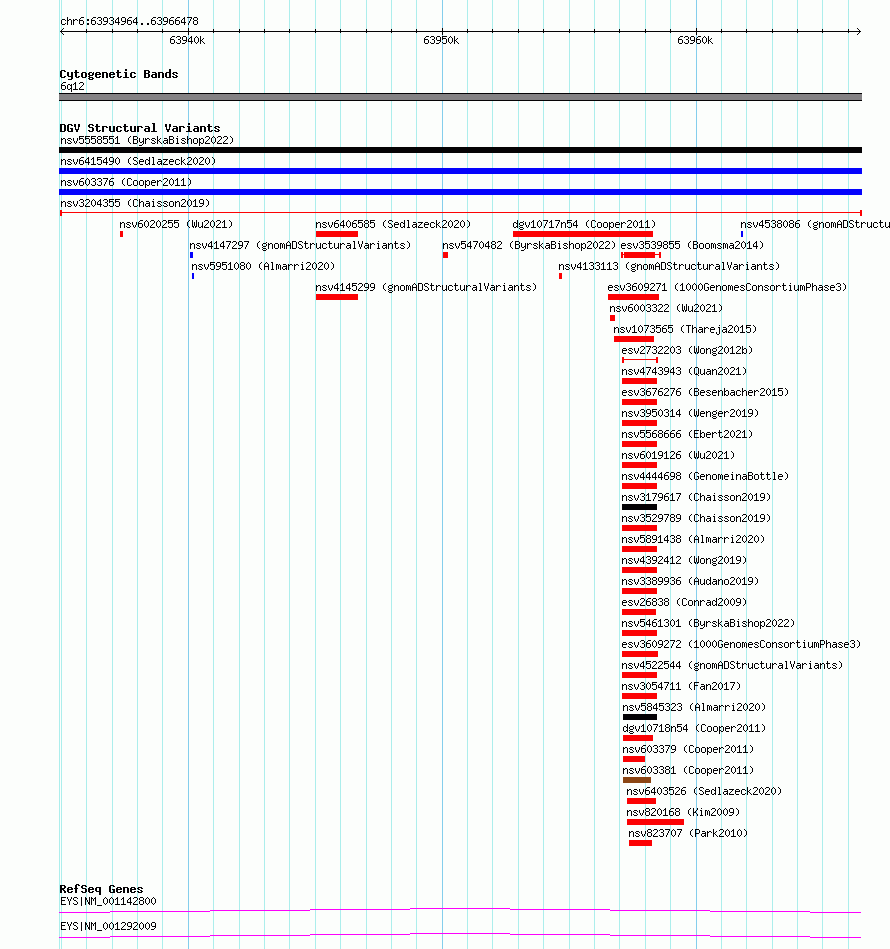Click nsv1073565 (Thareja2015) label

tap(685, 329)
